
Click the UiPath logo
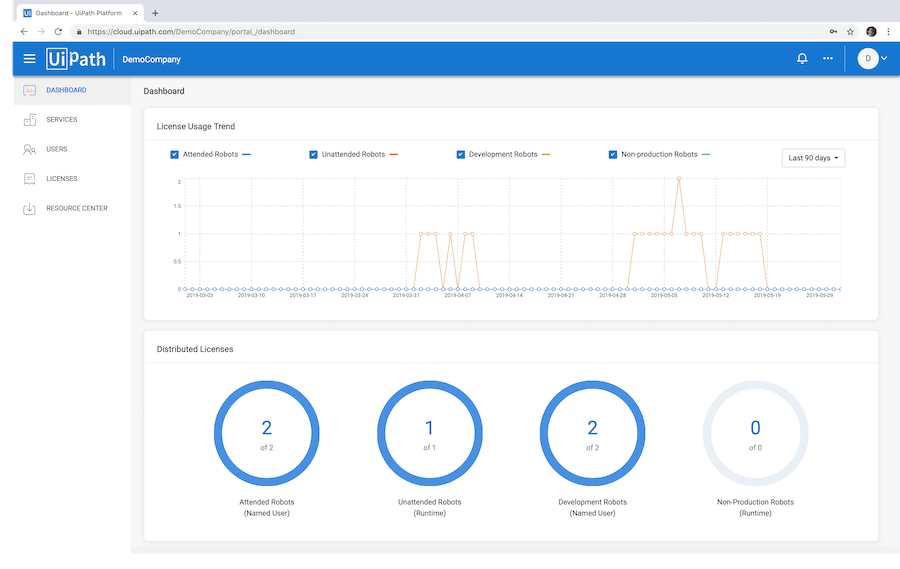(76, 59)
